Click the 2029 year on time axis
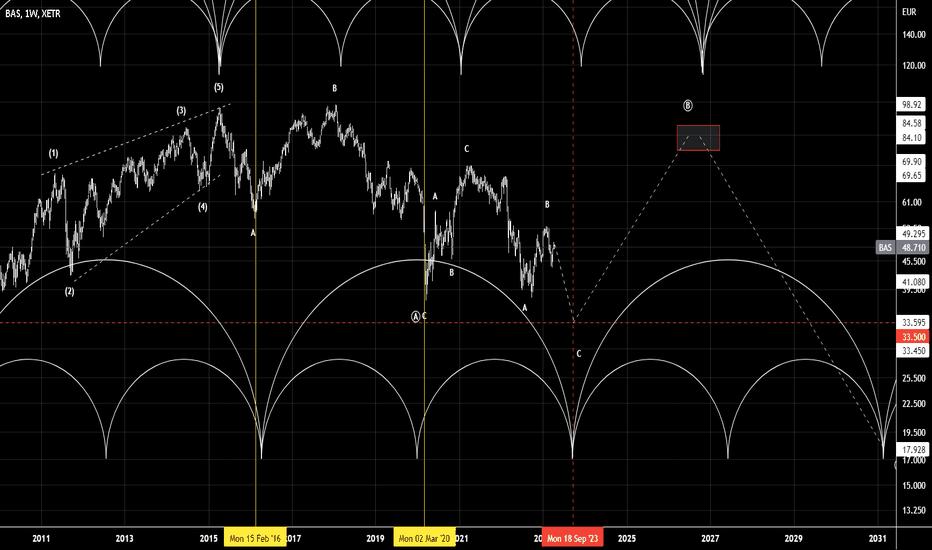 (x=794, y=539)
